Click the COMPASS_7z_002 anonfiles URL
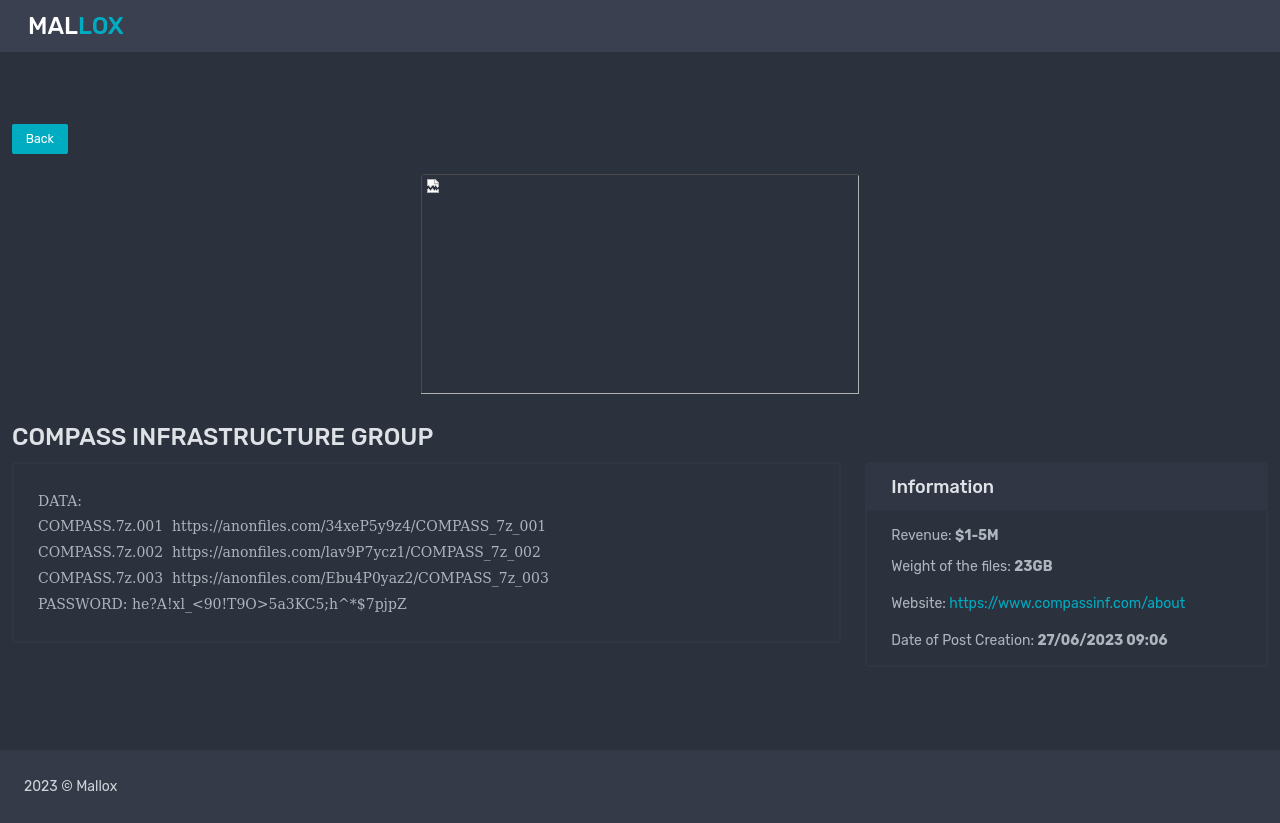Image resolution: width=1280 pixels, height=823 pixels. coord(356,552)
